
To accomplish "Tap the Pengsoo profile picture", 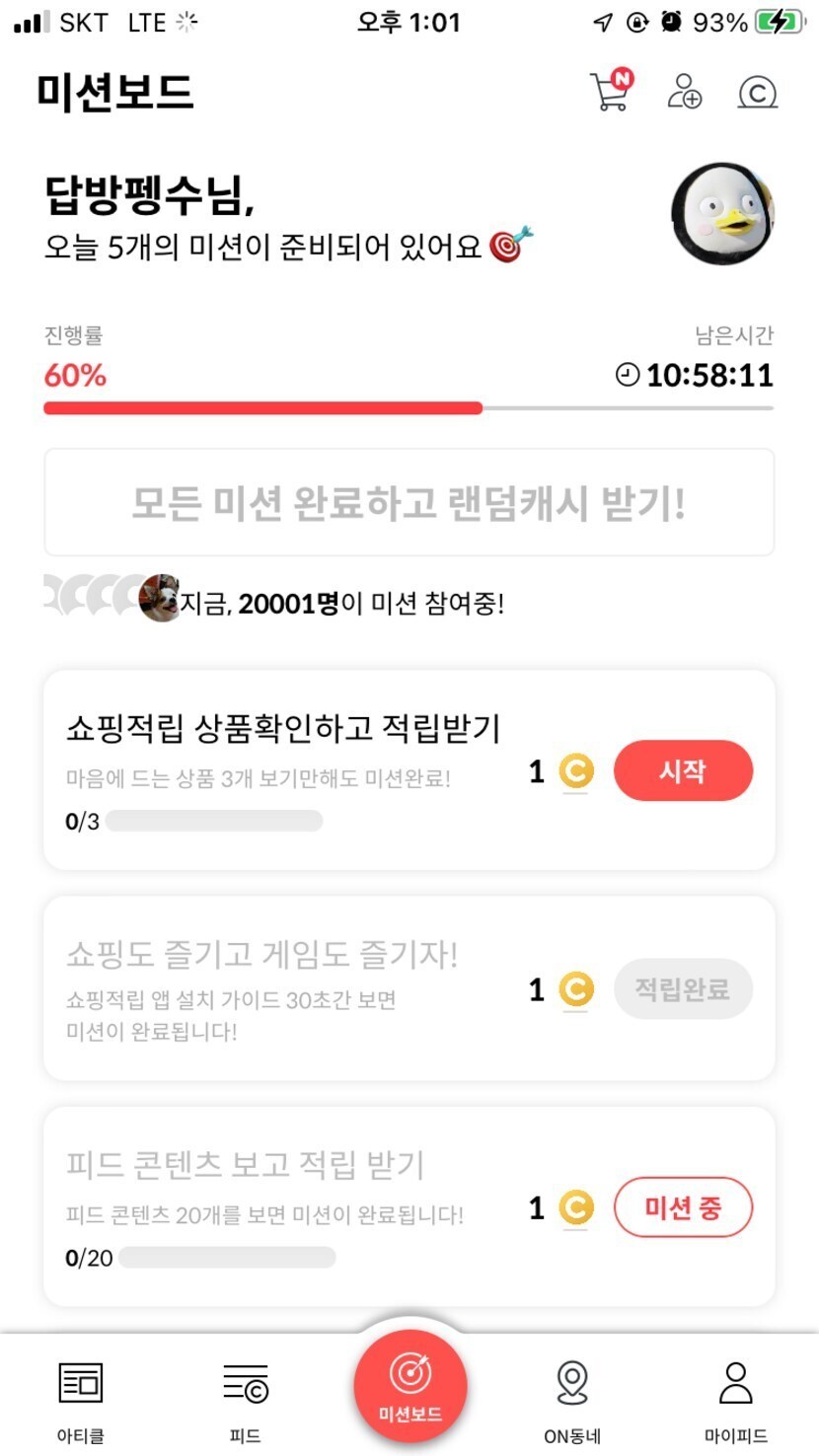I will coord(722,213).
